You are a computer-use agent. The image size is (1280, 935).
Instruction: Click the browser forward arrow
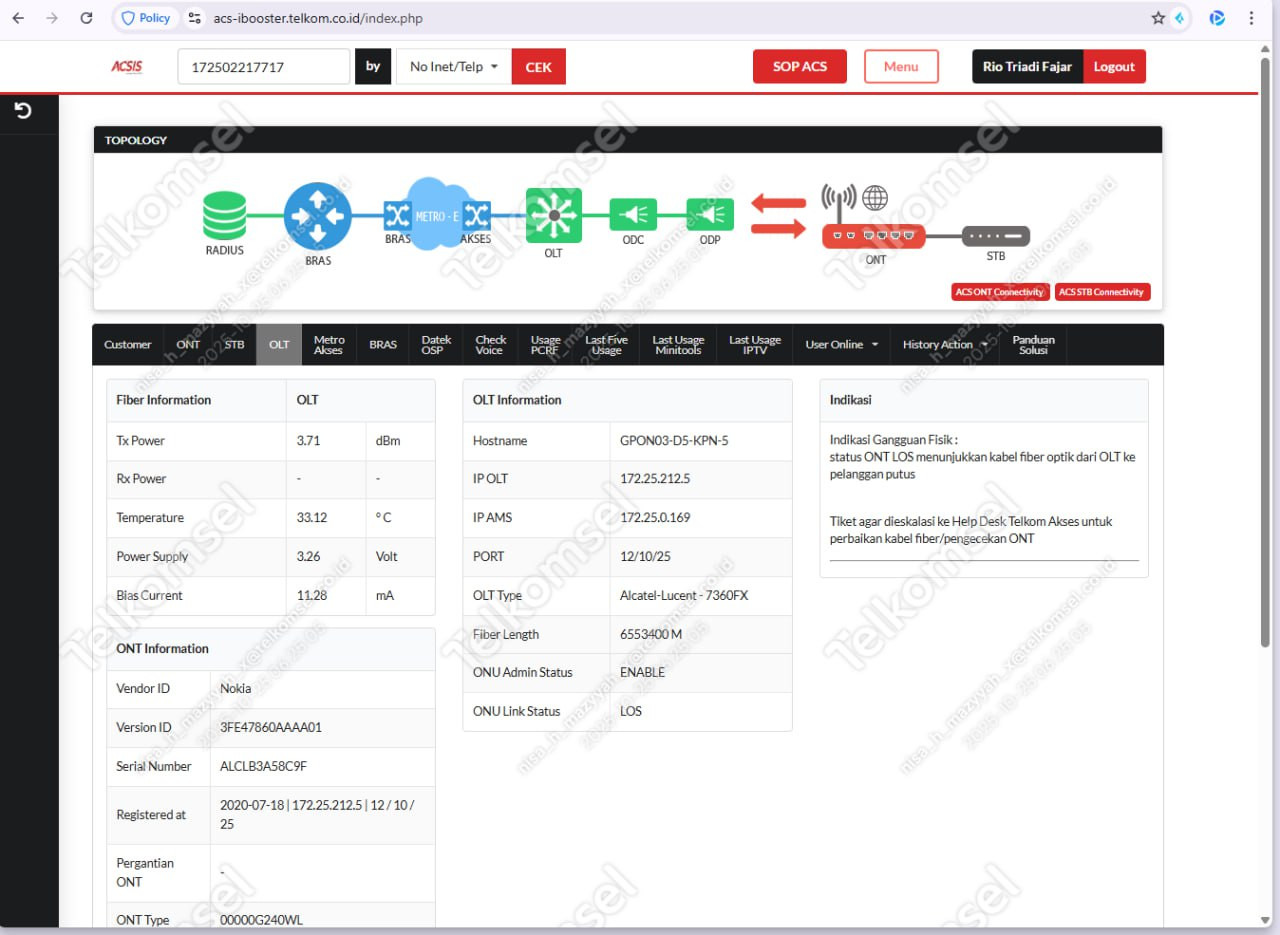coord(52,18)
